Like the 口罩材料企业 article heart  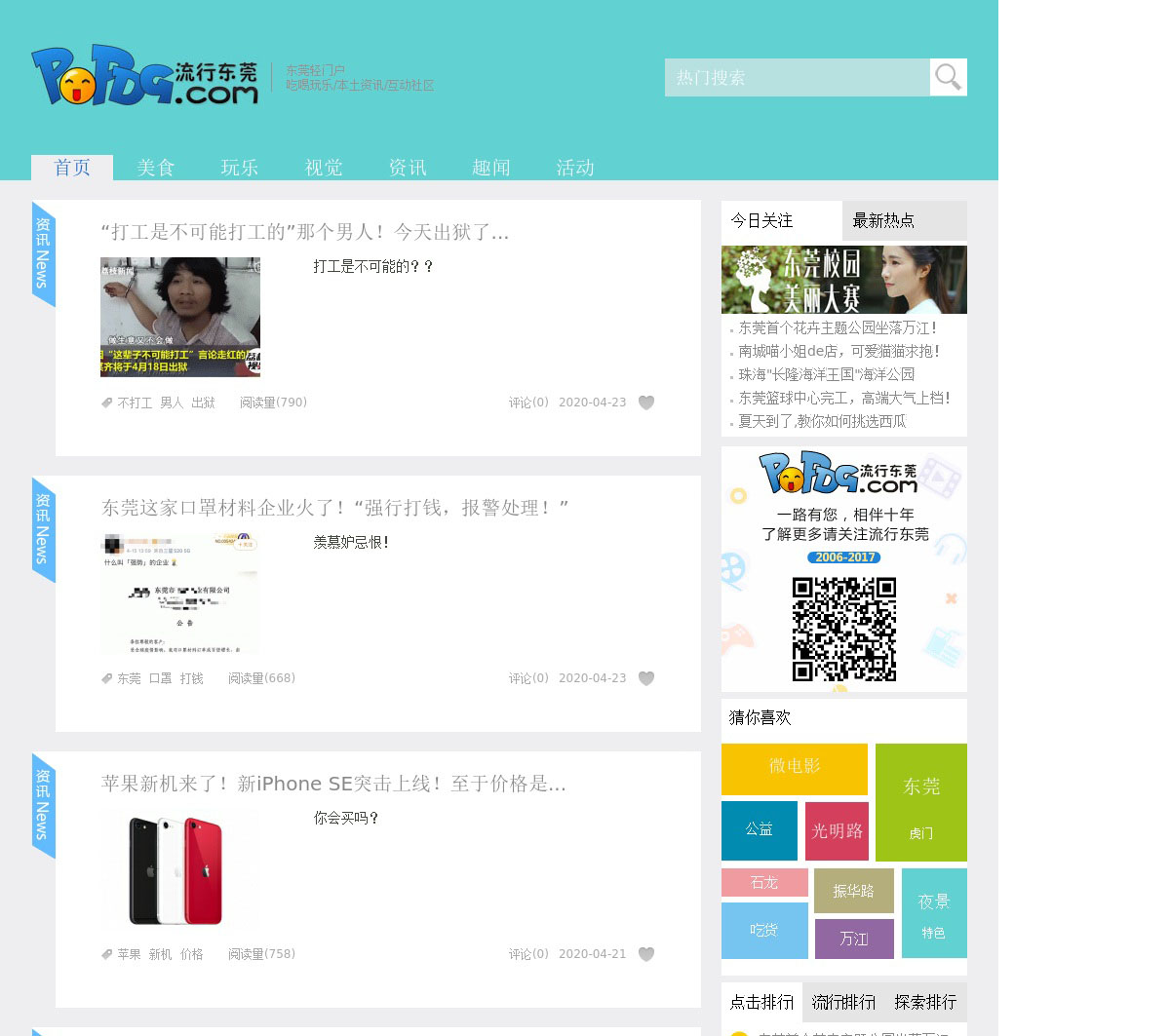(x=646, y=678)
